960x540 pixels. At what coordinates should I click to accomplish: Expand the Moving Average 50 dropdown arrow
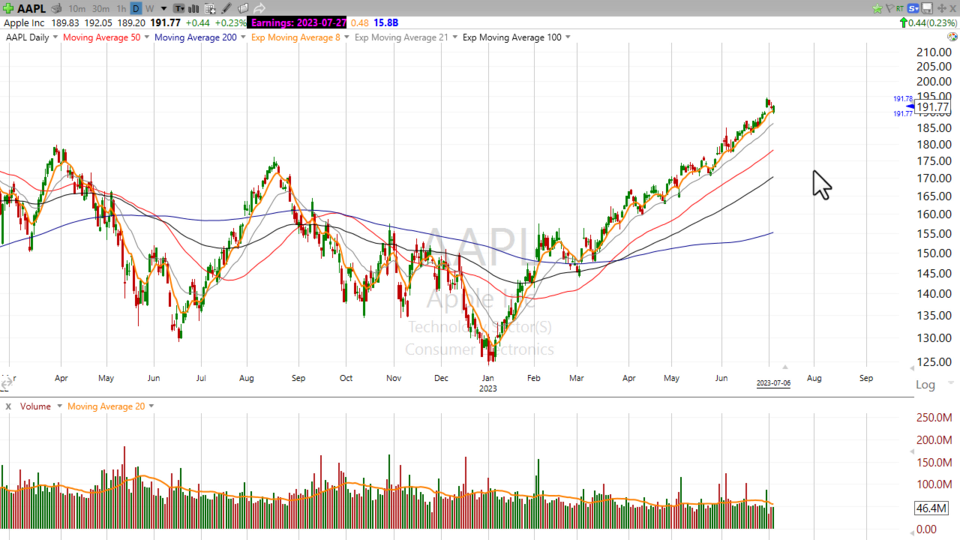point(146,37)
